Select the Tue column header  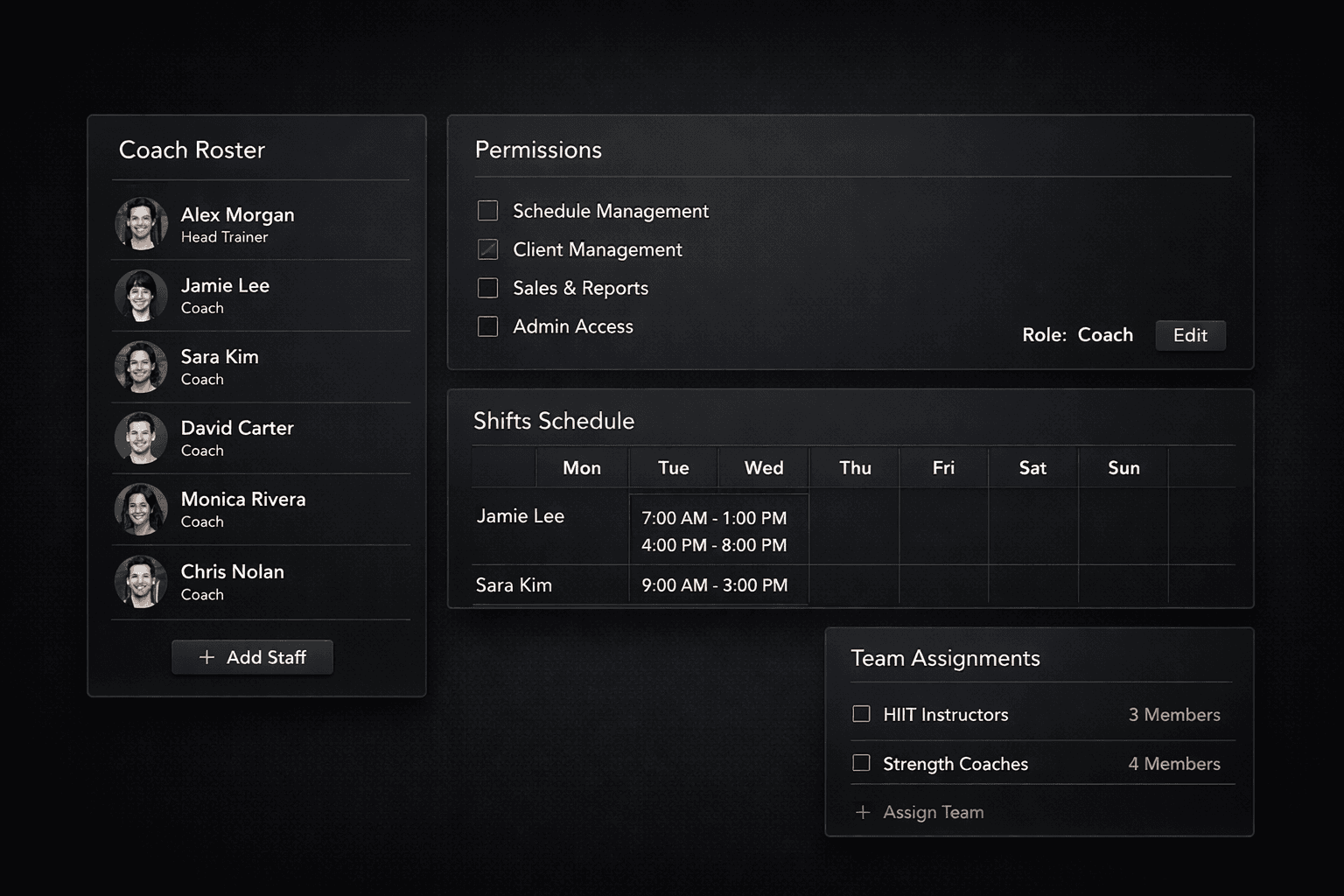673,467
